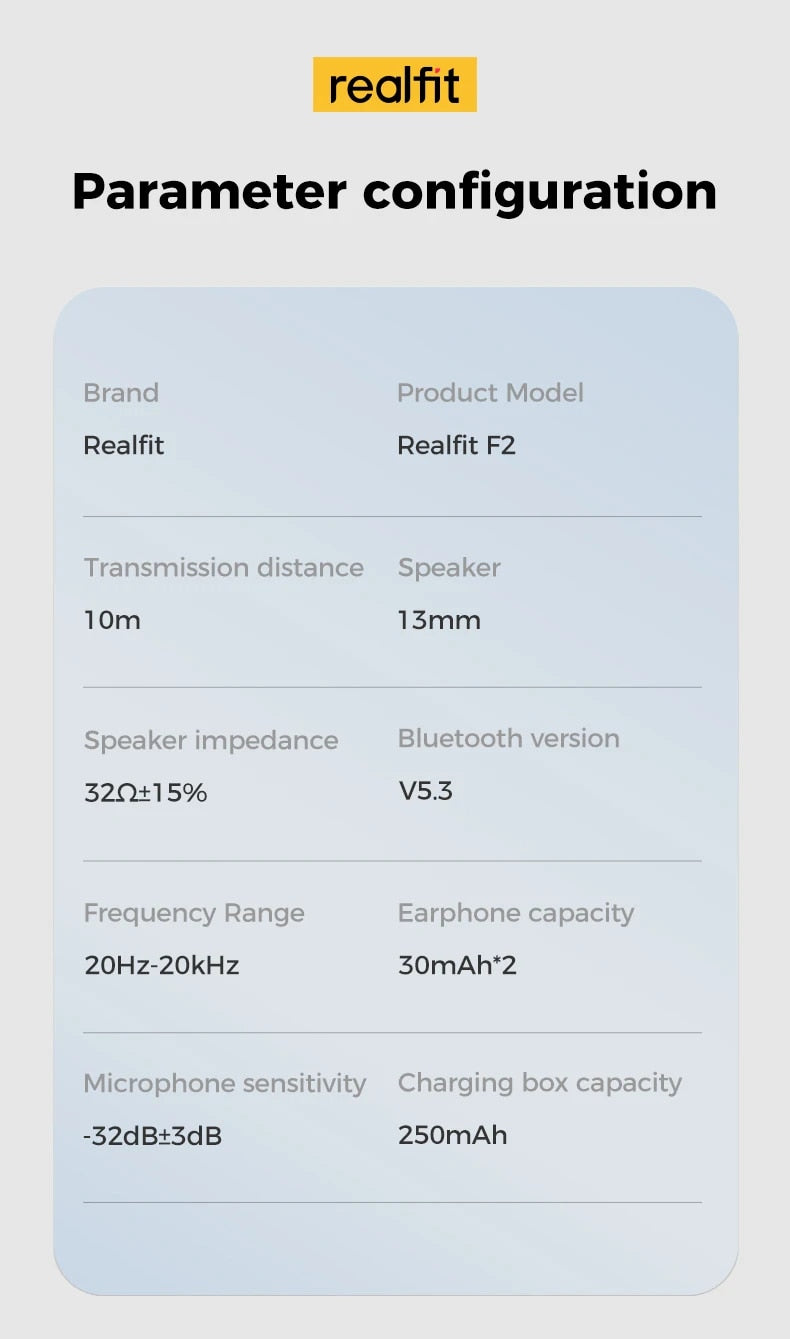Select the V5.3 Bluetooth value
The image size is (790, 1339).
tap(425, 791)
